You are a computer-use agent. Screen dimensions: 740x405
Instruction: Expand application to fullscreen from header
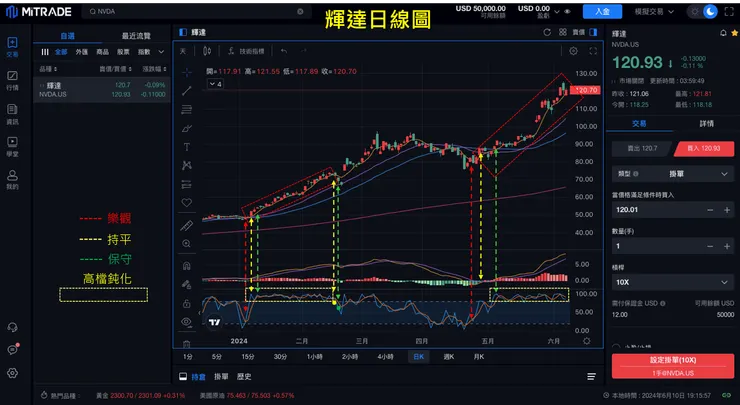click(x=729, y=12)
